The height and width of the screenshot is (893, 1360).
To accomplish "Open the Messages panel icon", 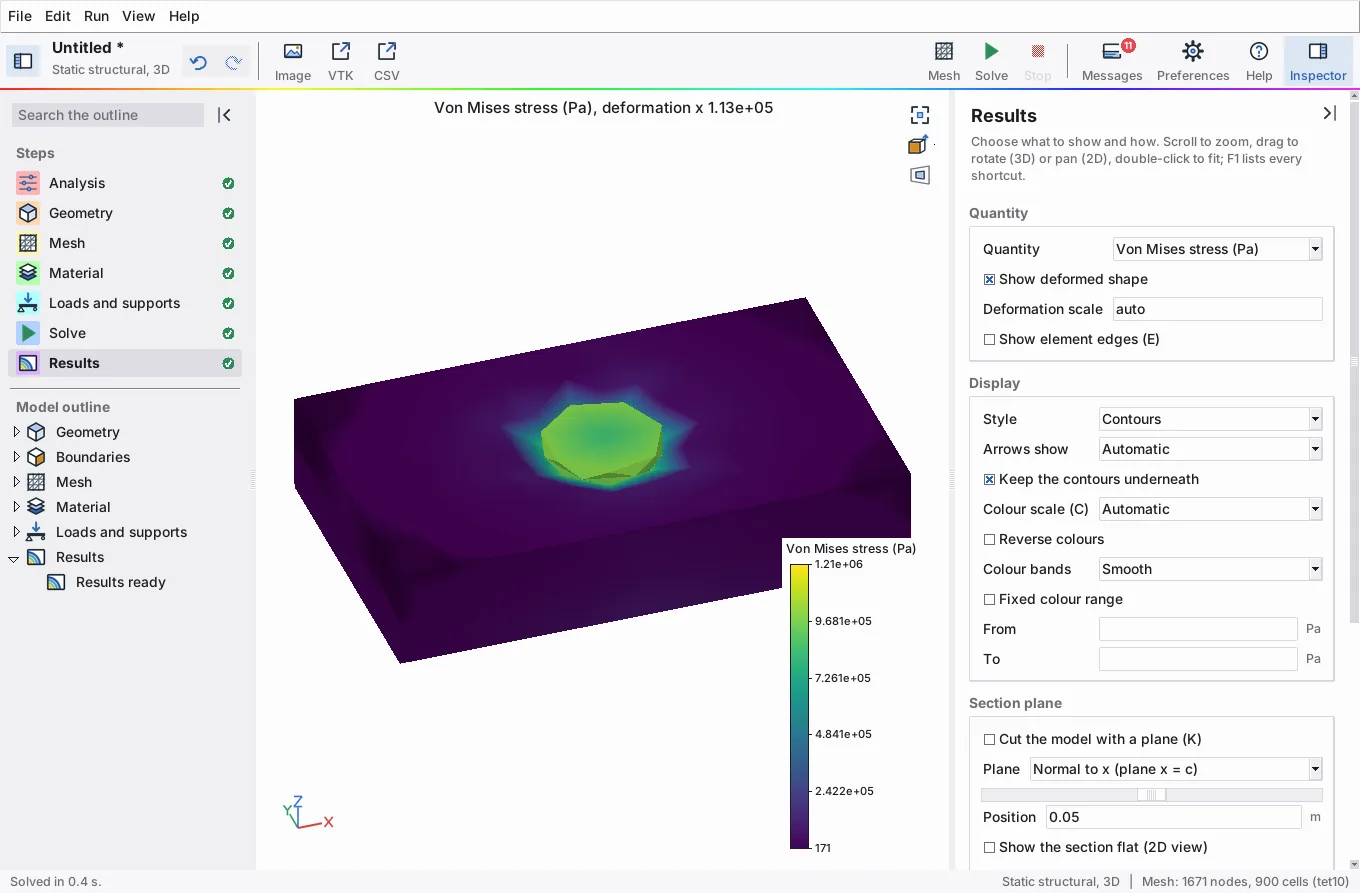I will click(x=1112, y=61).
